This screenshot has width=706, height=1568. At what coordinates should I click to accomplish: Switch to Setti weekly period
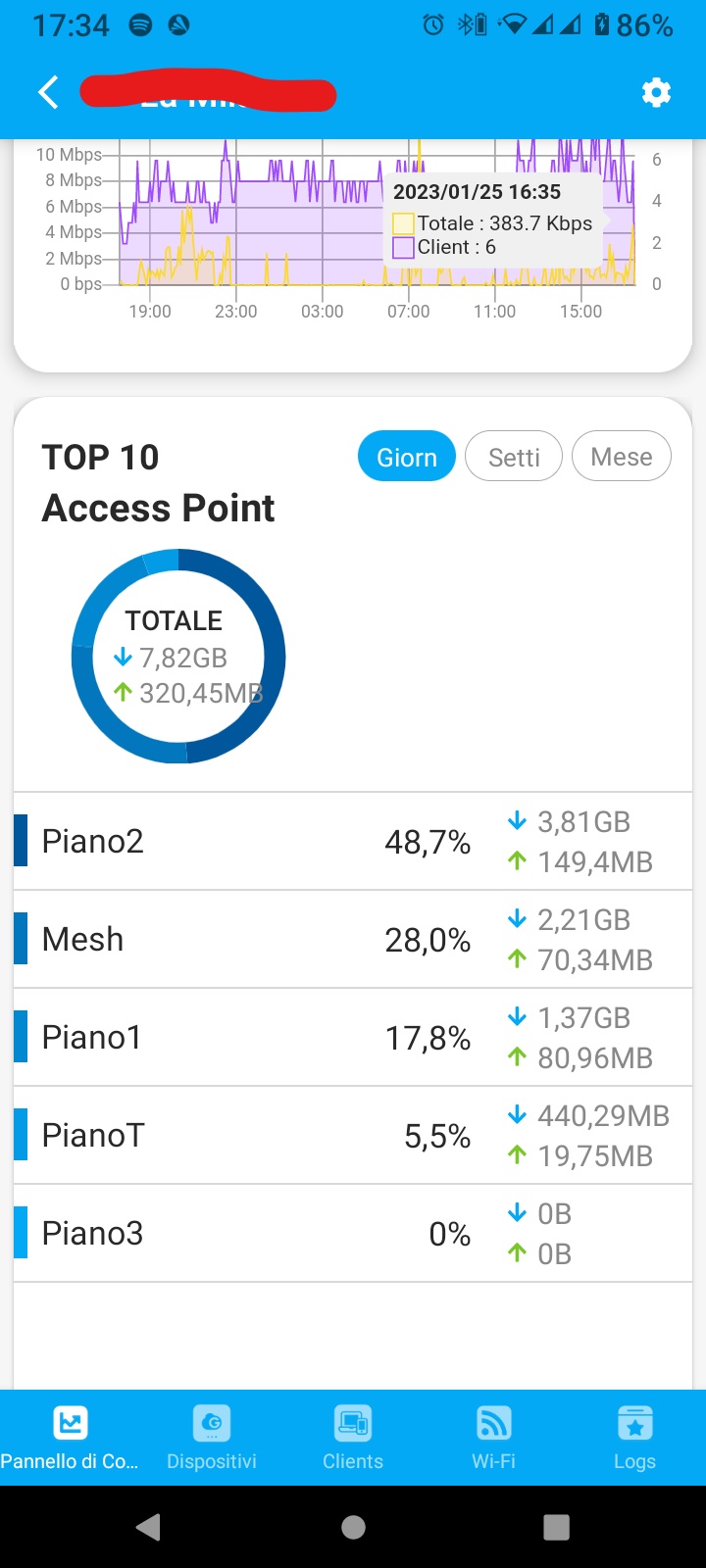(x=514, y=457)
